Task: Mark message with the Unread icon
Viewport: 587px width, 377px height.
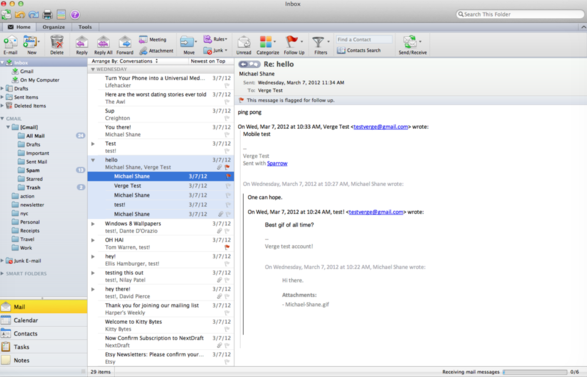Action: click(244, 42)
